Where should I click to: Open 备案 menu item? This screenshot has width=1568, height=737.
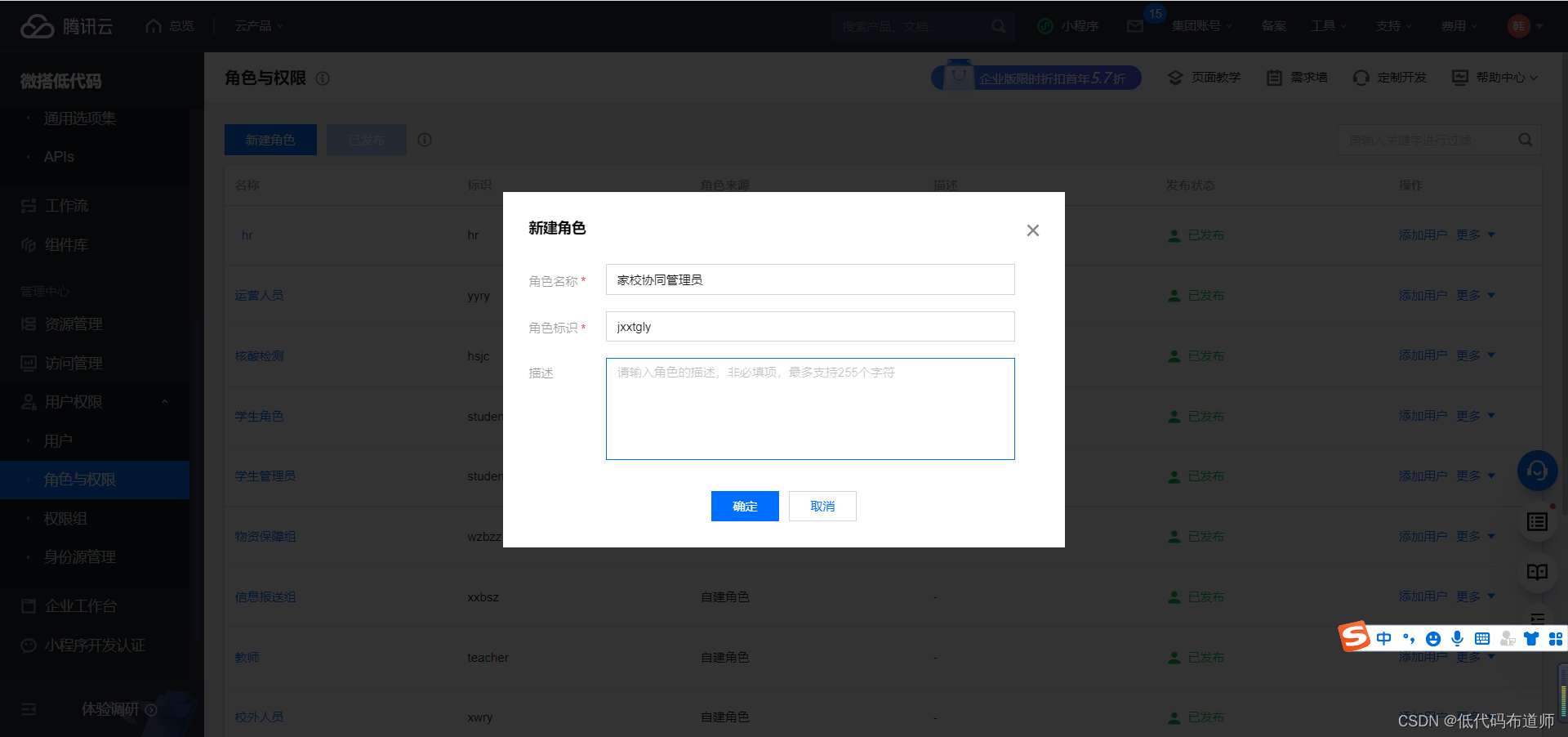coord(1273,26)
